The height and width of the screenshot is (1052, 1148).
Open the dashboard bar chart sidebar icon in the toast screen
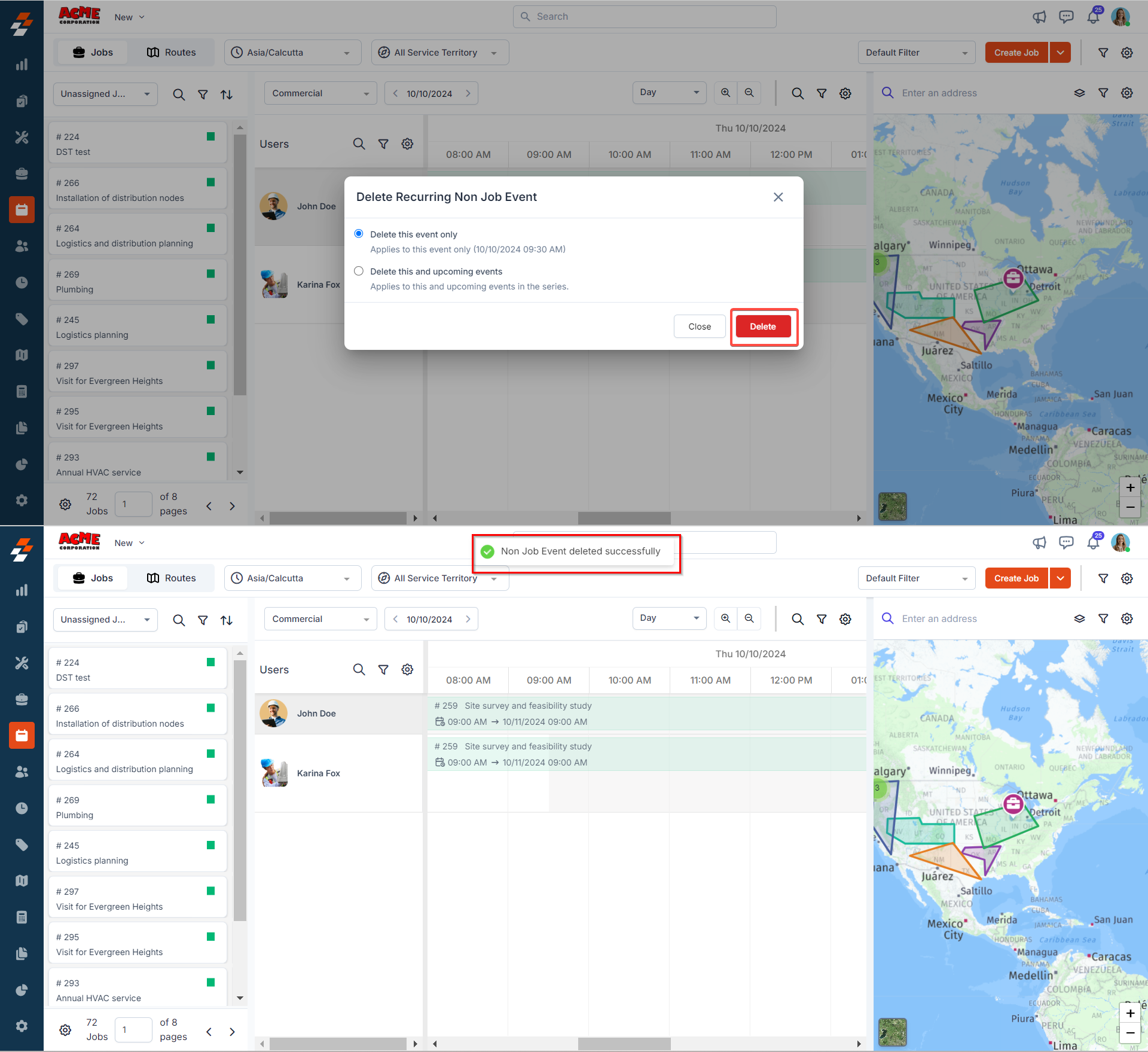(22, 590)
